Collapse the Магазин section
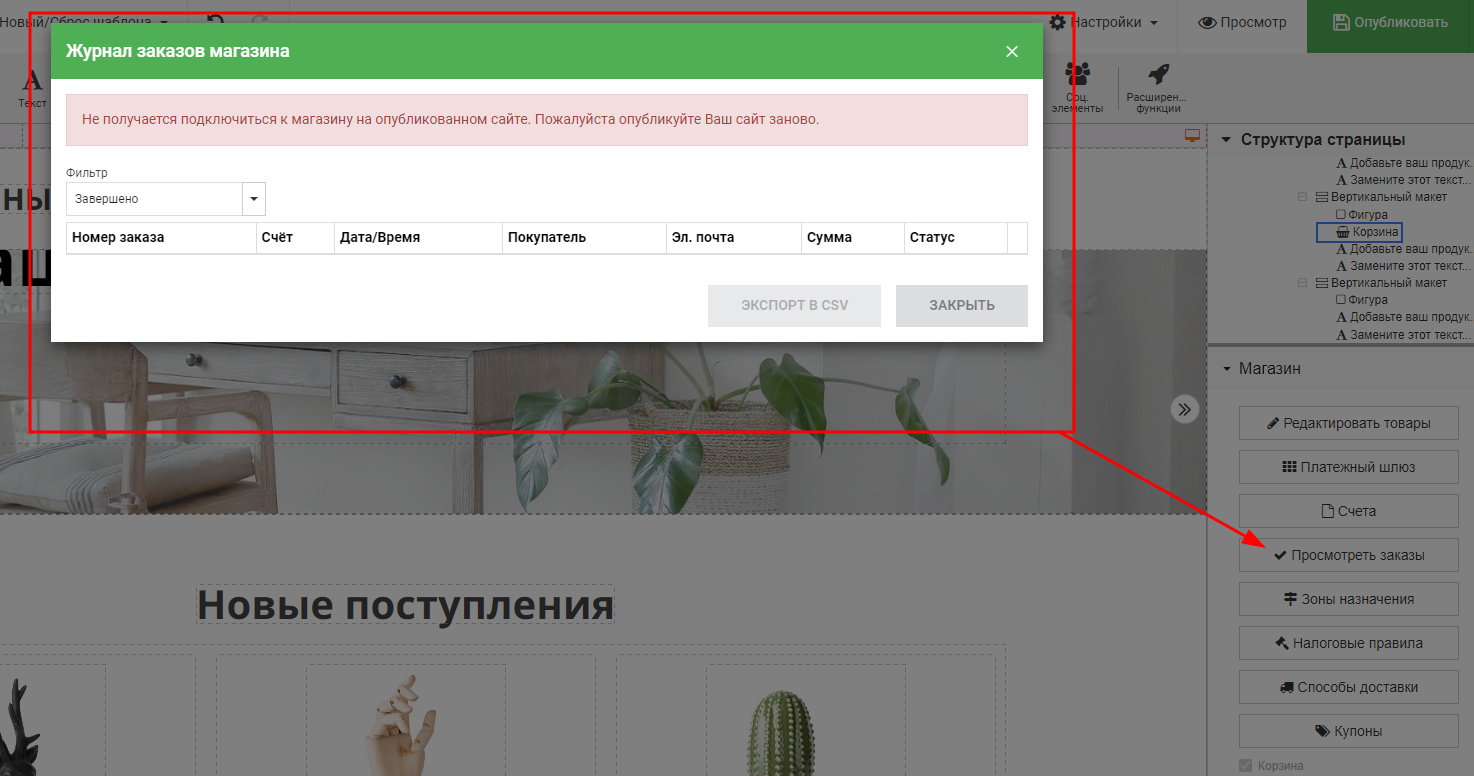 coord(1227,369)
